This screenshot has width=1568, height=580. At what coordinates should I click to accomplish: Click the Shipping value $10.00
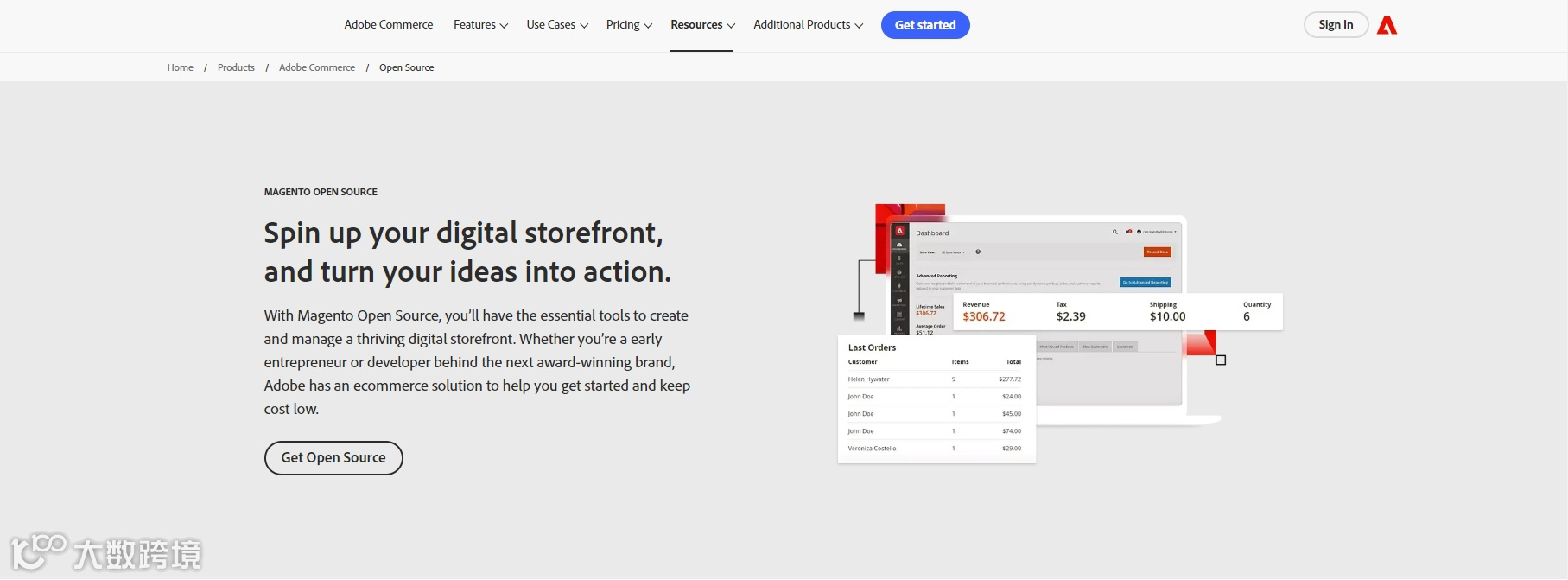coord(1167,317)
